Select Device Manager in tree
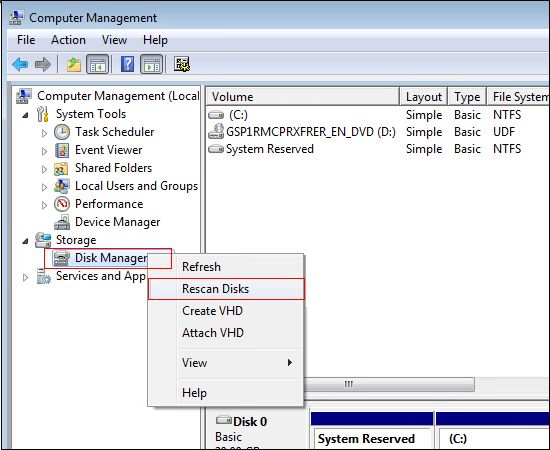Viewport: 550px width, 450px height. coord(117,222)
